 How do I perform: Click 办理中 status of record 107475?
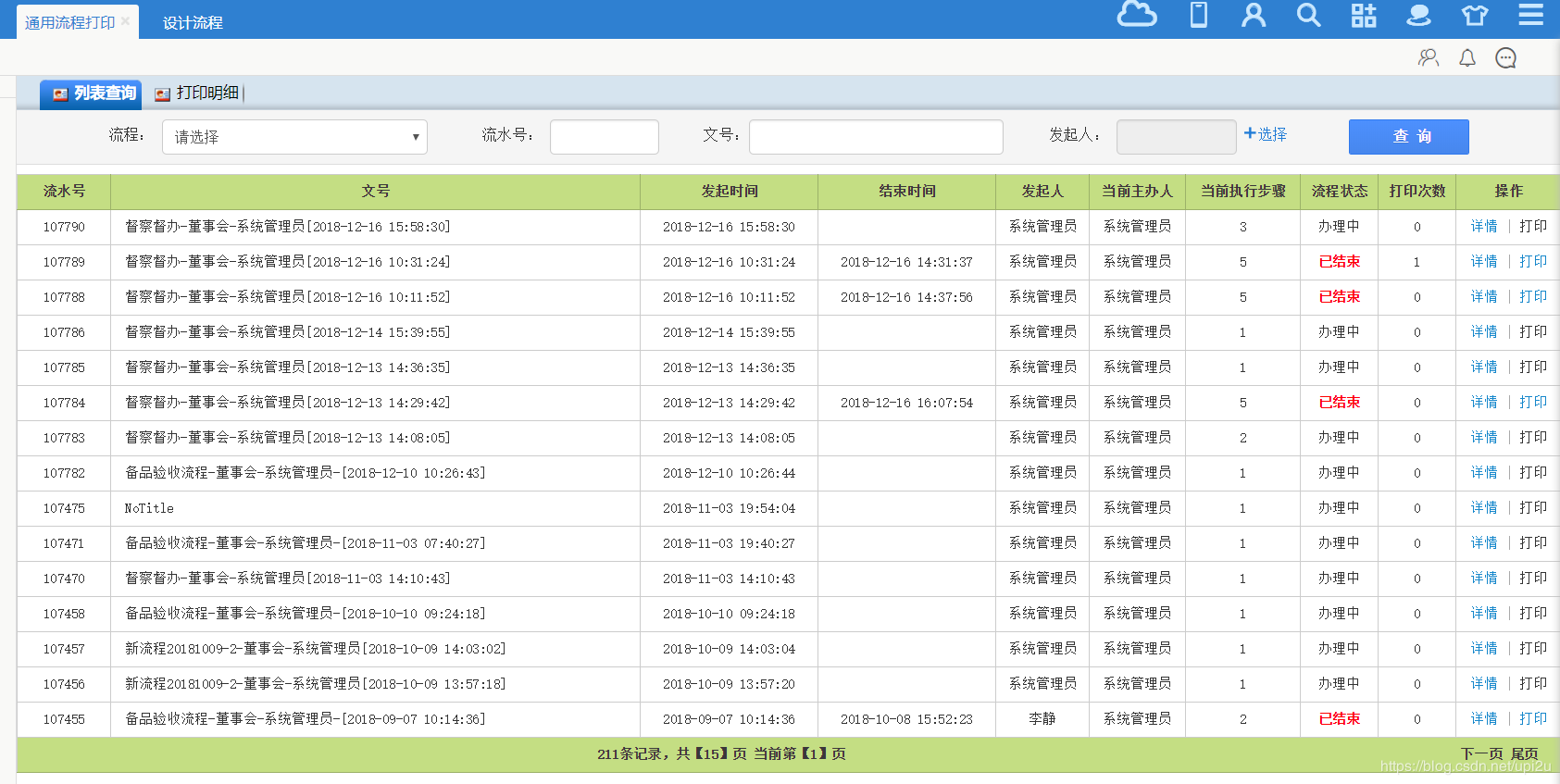[x=1339, y=508]
